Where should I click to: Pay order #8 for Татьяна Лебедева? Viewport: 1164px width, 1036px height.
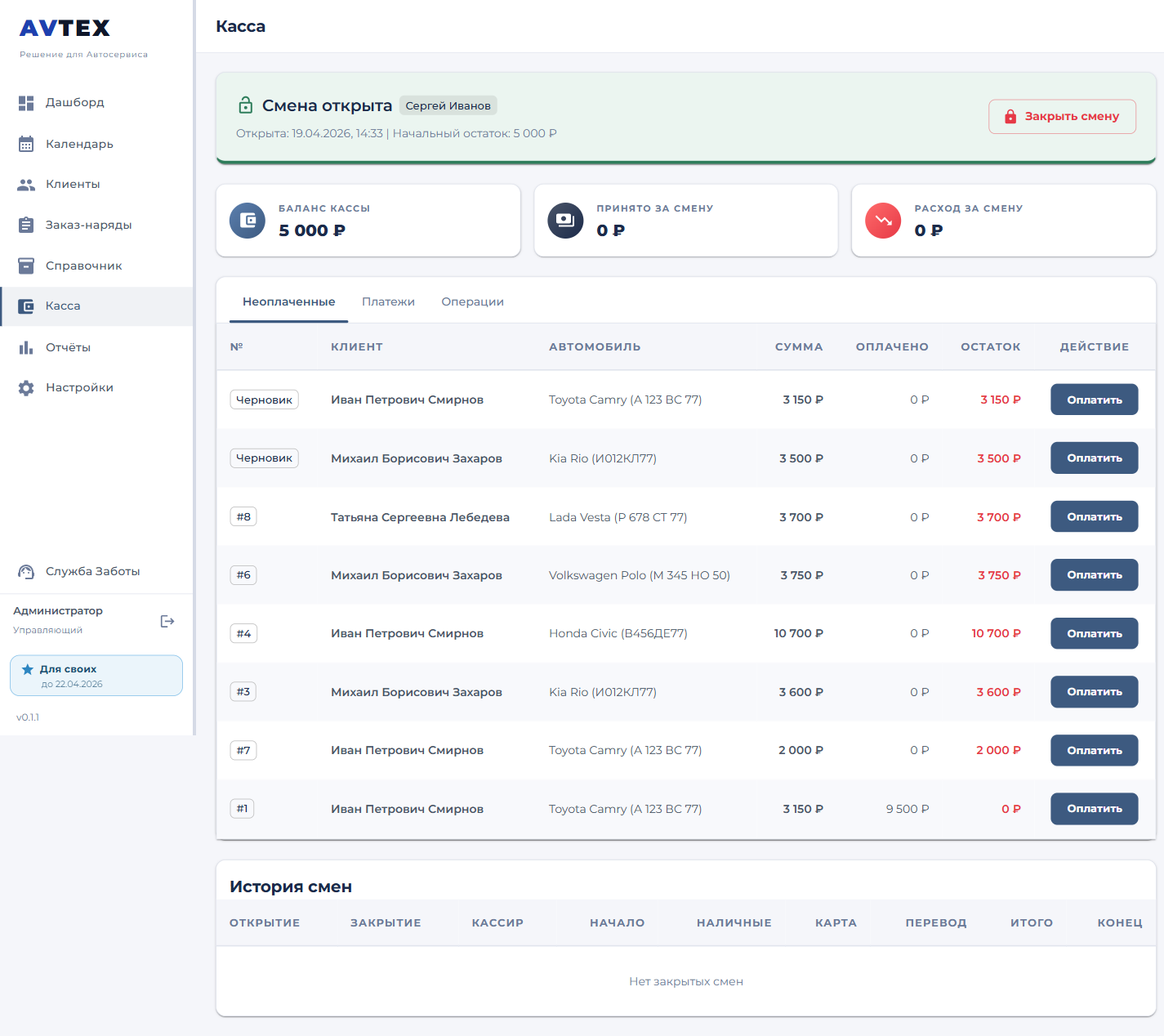[x=1094, y=516]
